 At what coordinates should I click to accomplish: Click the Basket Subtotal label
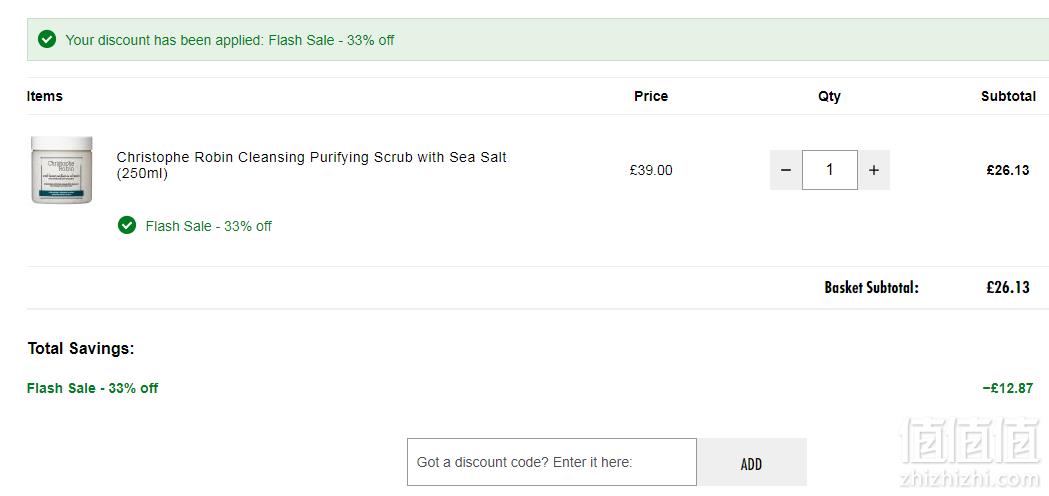(x=872, y=288)
